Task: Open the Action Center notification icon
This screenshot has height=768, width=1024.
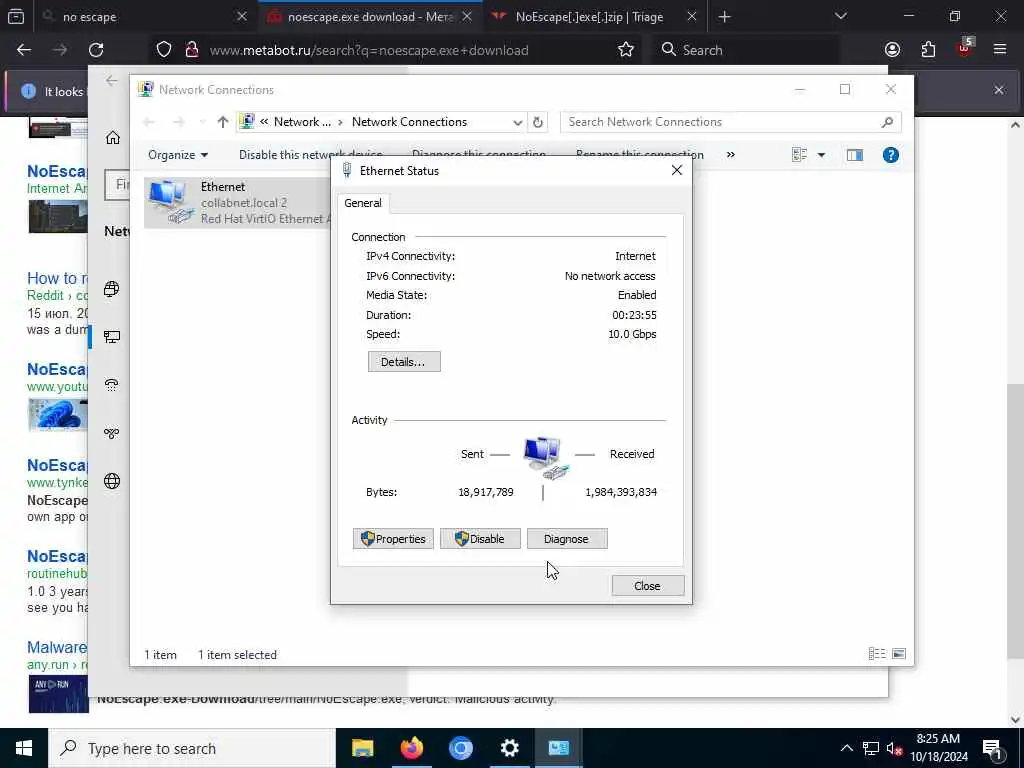Action: [x=992, y=748]
